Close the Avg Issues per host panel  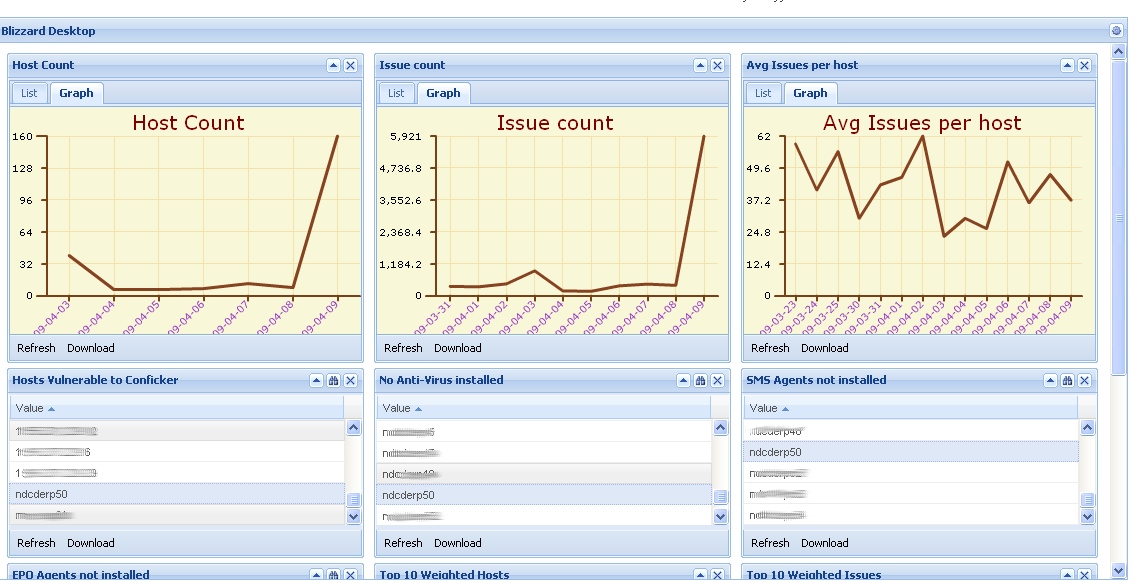[x=1084, y=66]
